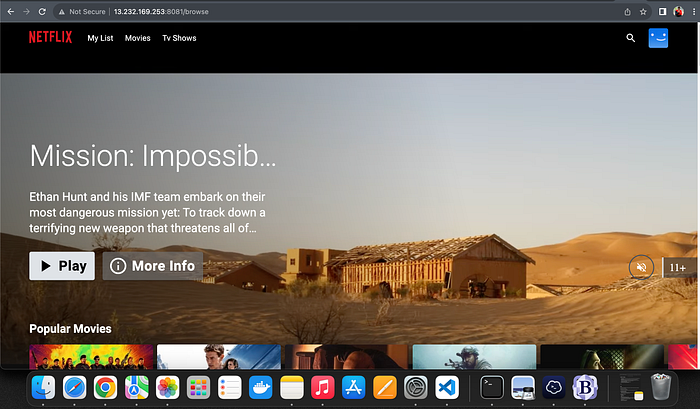Image resolution: width=700 pixels, height=409 pixels.
Task: Go back in the browser
Action: [11, 12]
